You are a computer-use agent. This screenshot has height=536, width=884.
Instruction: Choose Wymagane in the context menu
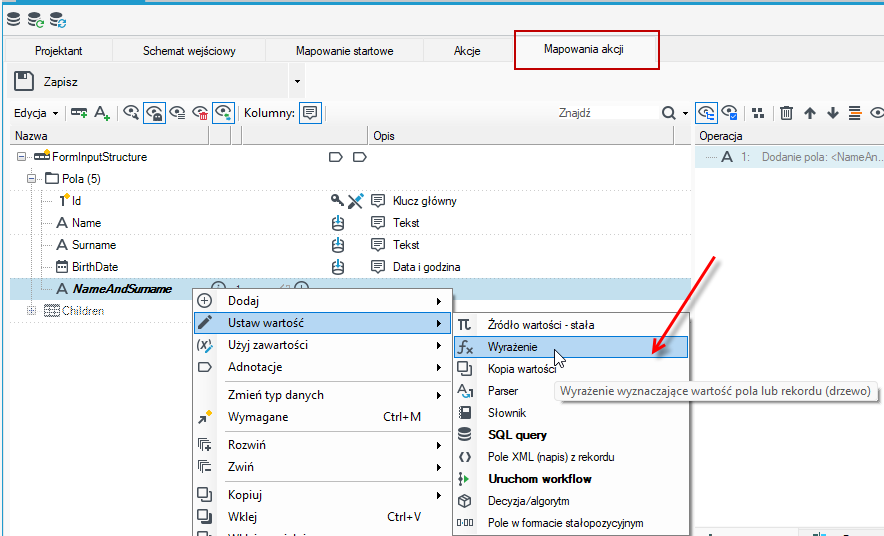tap(322, 417)
